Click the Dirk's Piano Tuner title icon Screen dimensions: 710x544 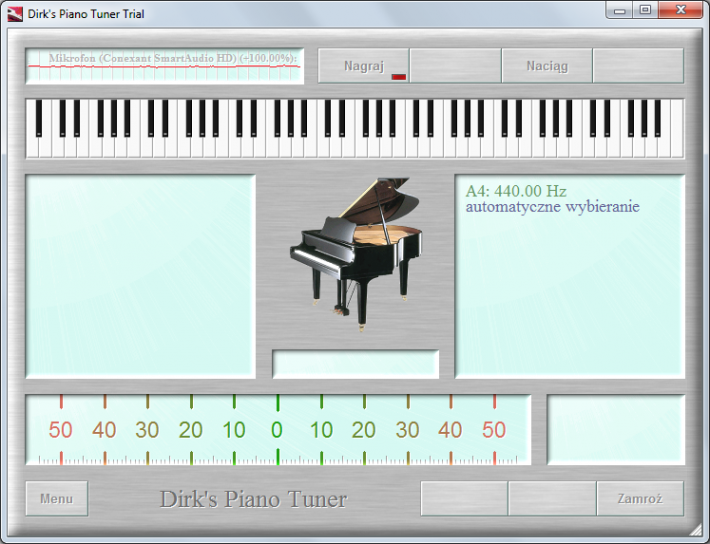click(x=15, y=14)
